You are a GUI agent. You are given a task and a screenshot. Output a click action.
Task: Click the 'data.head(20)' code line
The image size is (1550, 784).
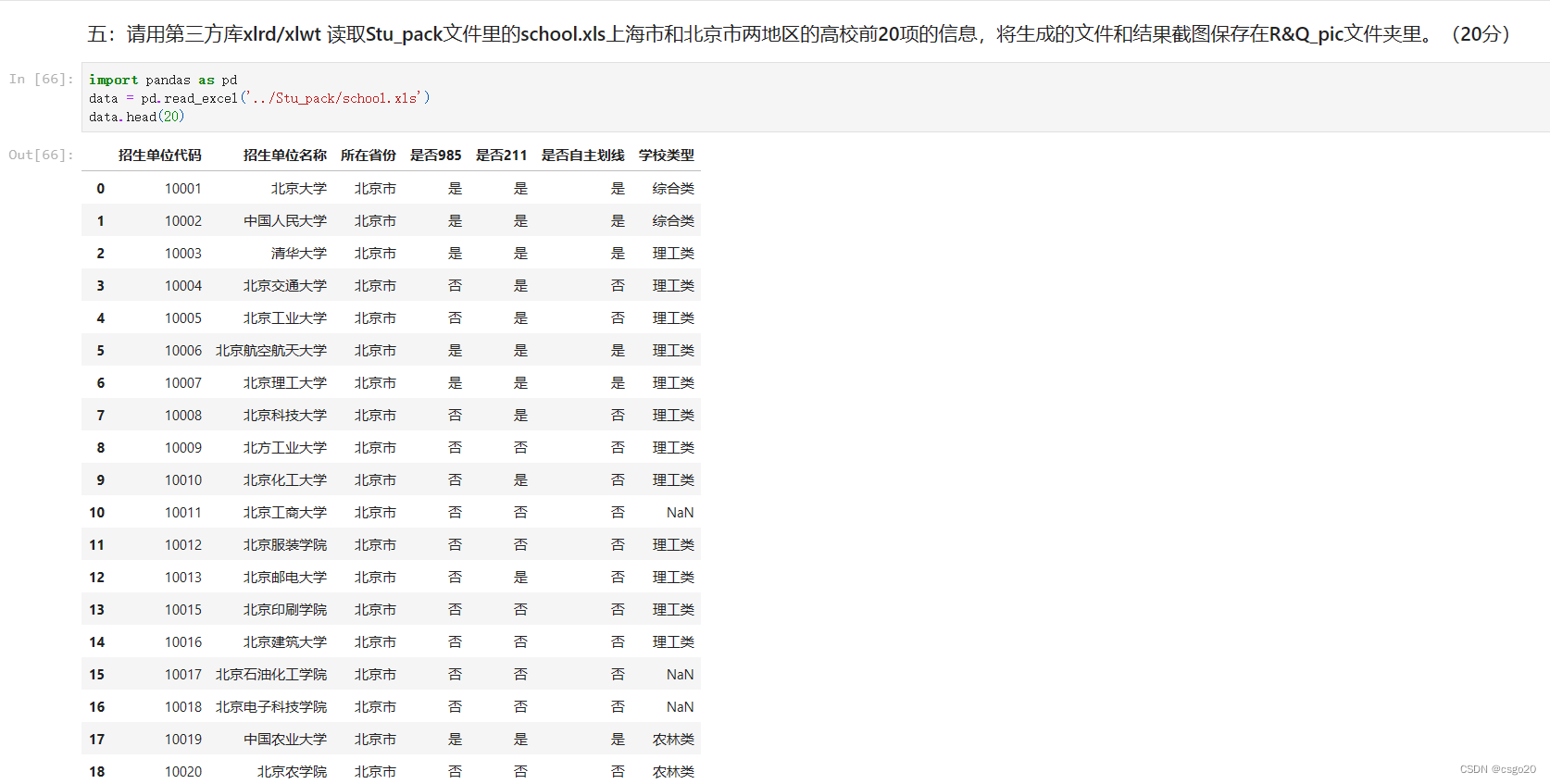(136, 117)
